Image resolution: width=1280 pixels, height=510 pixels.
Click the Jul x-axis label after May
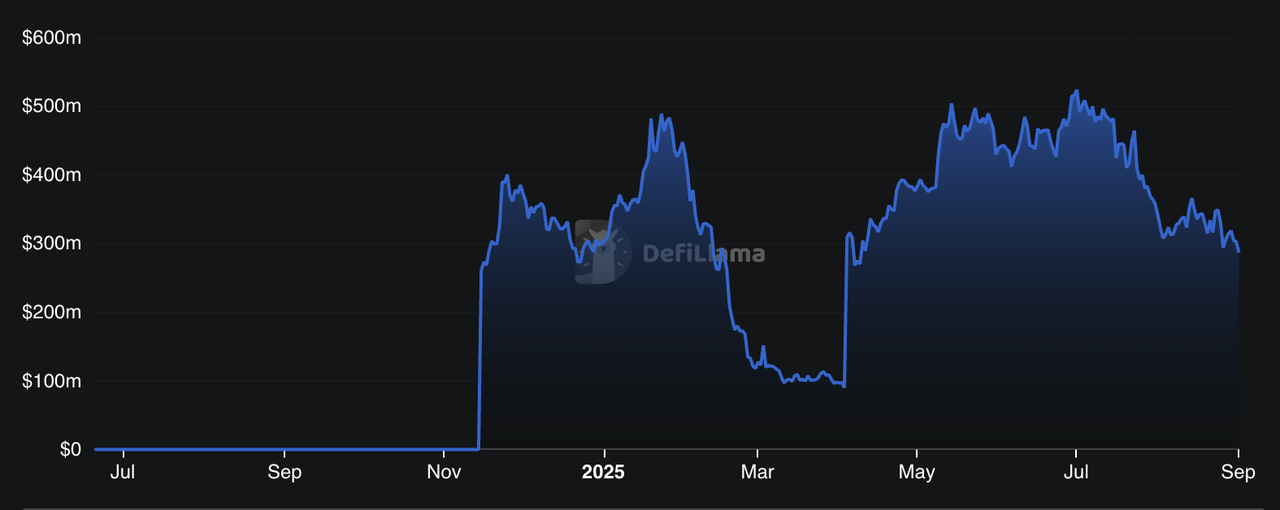tap(1076, 471)
